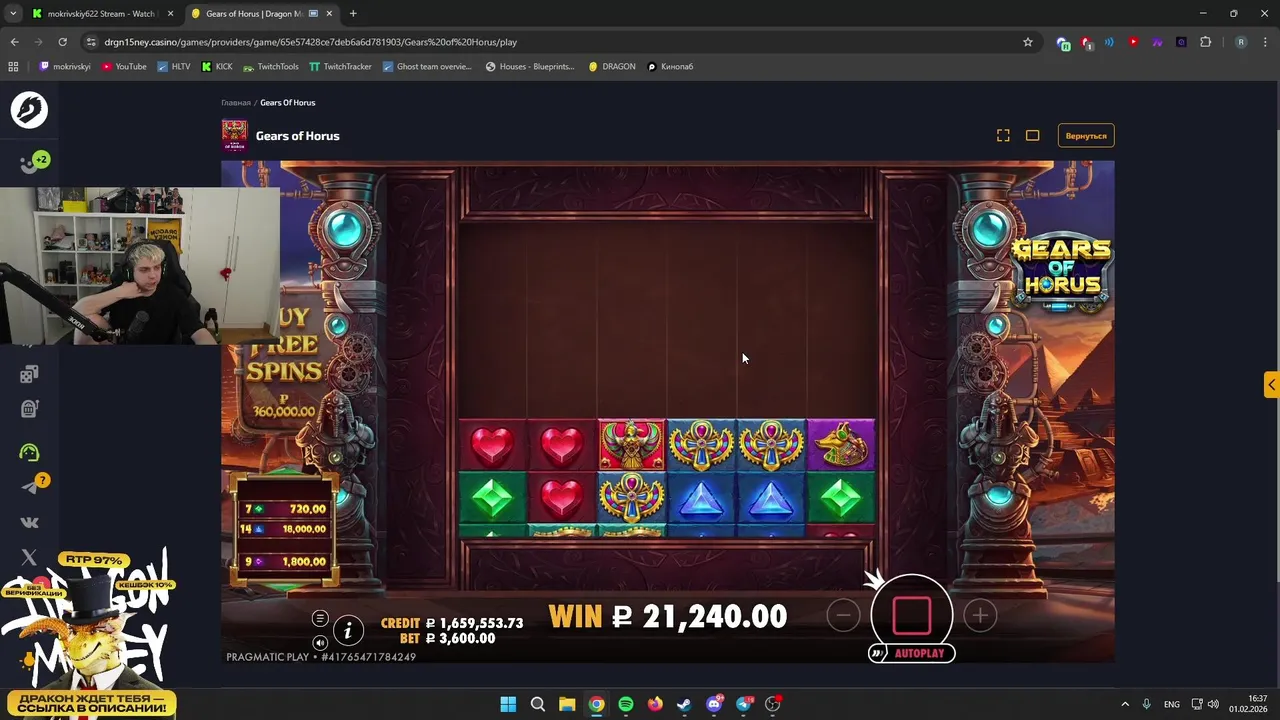Switch ENG input language
Viewport: 1280px width, 720px height.
click(1171, 704)
